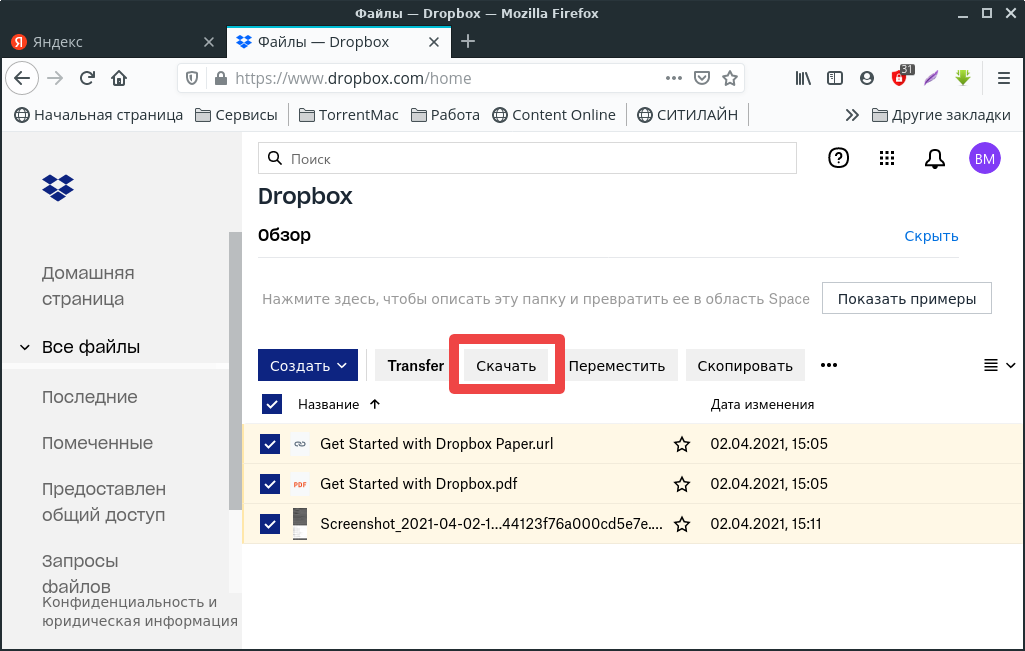Uncheck the select-all checkbox next to Название

point(271,404)
